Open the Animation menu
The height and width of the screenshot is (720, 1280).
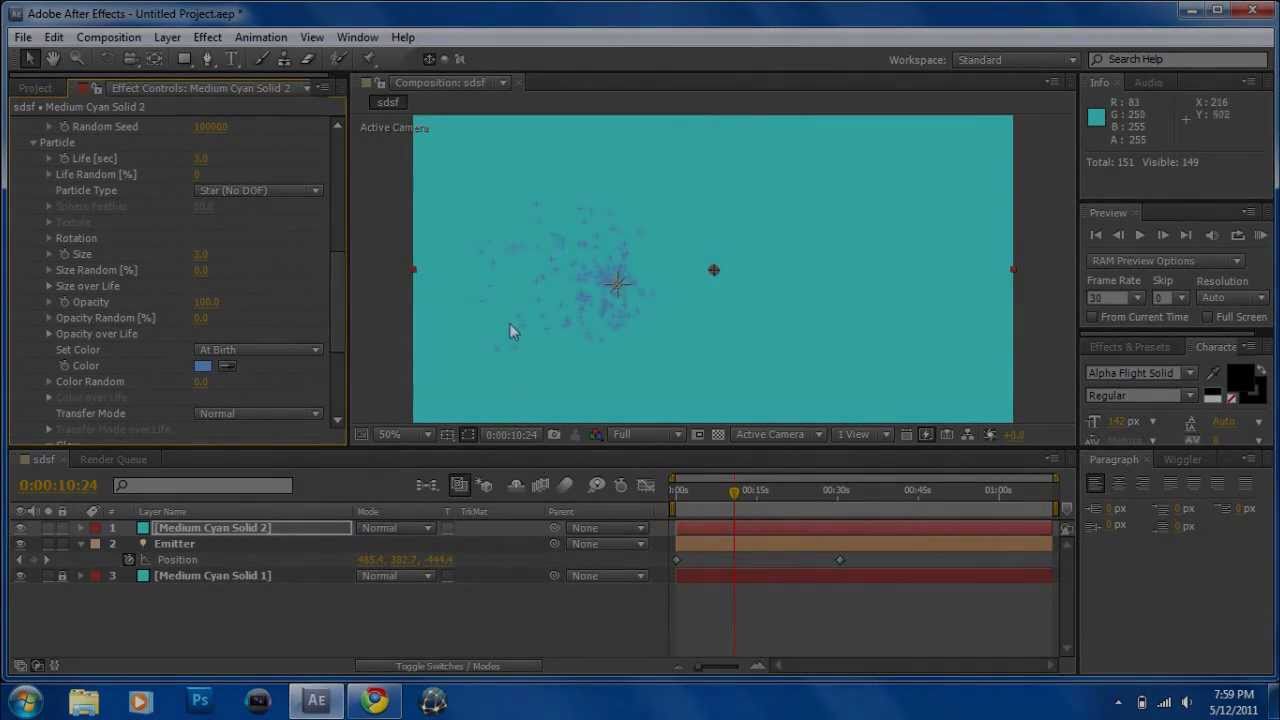[x=260, y=38]
